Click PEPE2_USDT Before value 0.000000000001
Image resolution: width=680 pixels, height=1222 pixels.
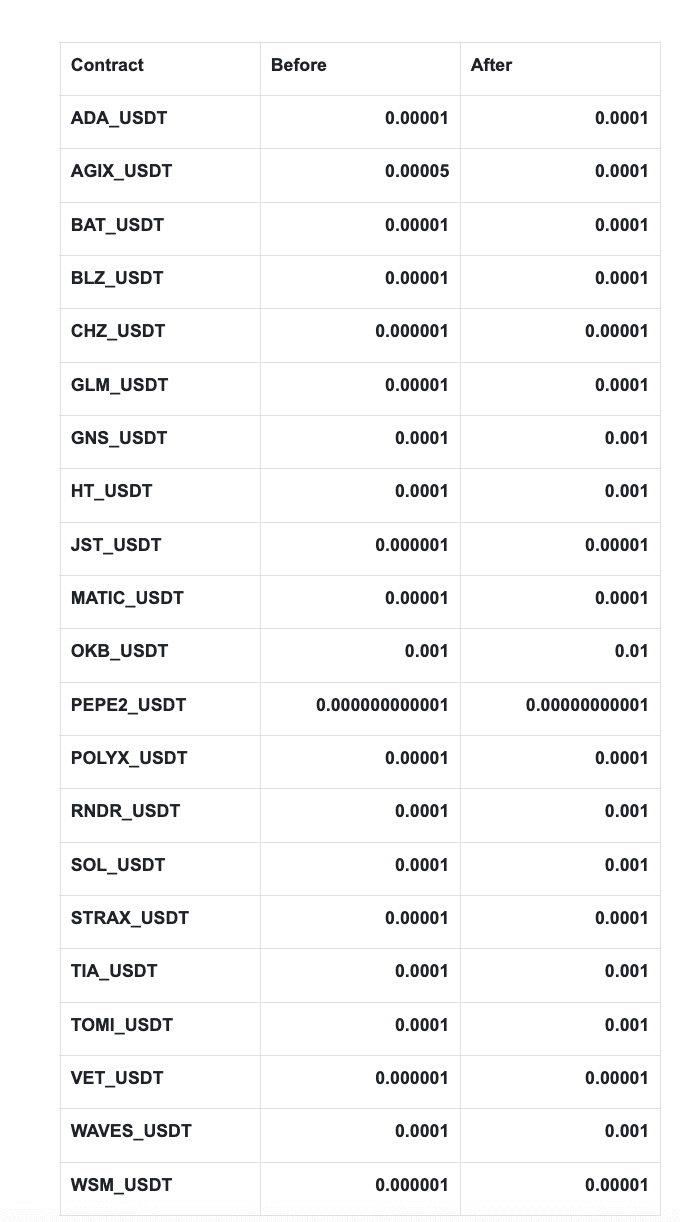click(x=382, y=705)
